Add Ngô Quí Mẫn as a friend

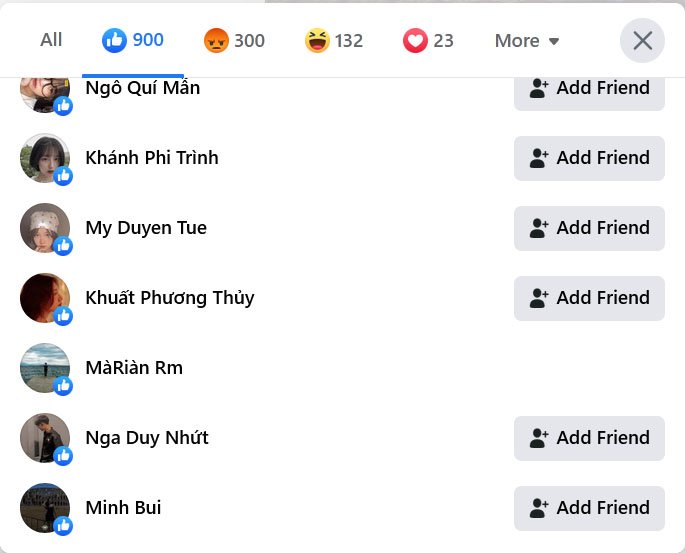click(589, 90)
